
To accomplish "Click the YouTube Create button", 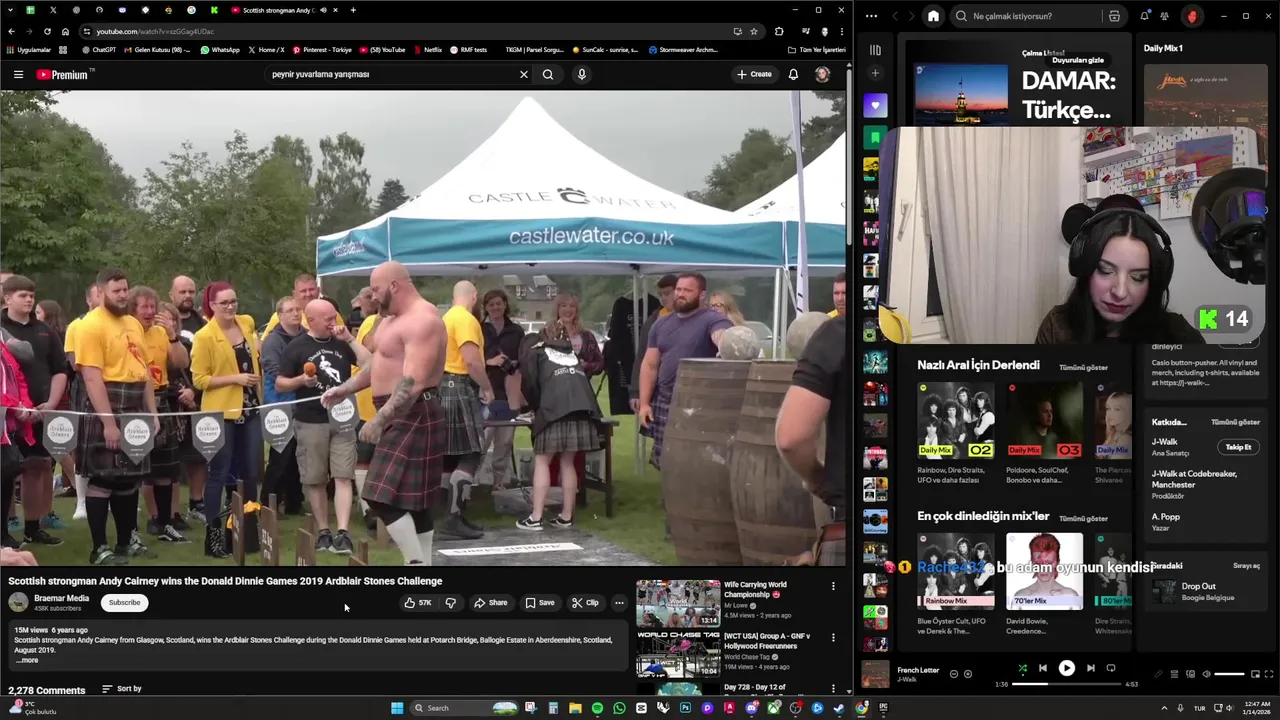I will click(x=754, y=74).
